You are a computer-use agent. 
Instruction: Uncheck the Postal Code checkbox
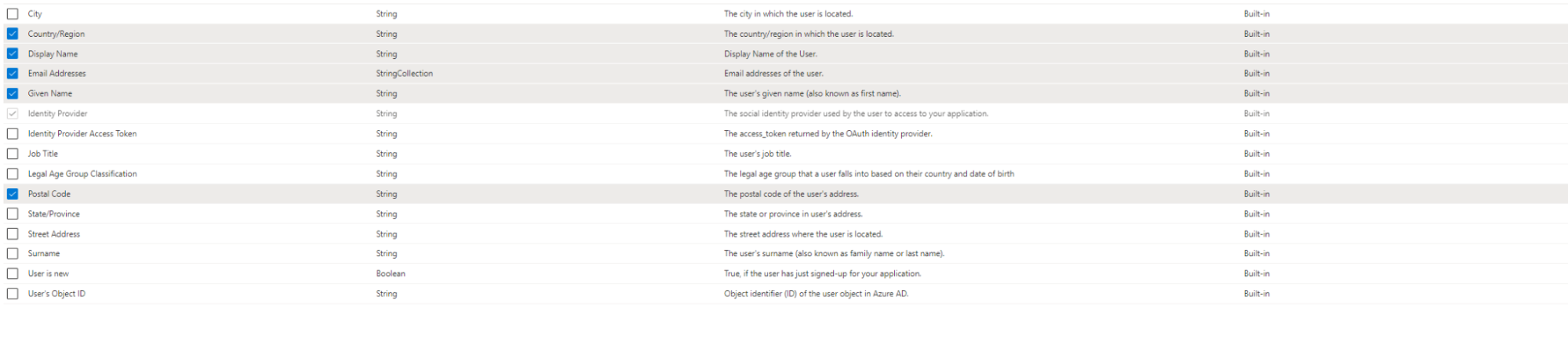13,194
